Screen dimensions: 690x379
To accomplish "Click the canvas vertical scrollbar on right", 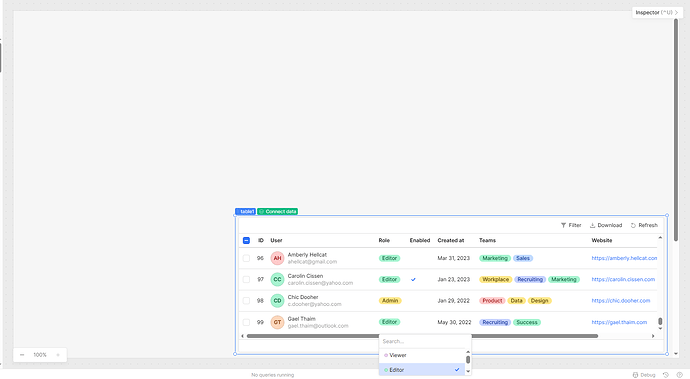I will coord(676,130).
